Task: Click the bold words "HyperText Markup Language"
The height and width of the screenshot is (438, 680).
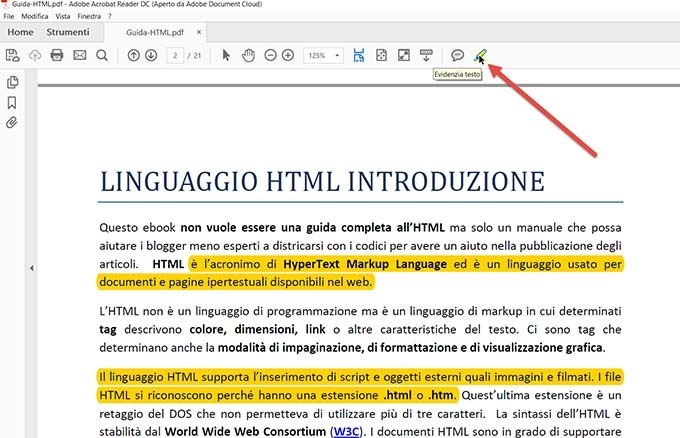Action: 365,264
